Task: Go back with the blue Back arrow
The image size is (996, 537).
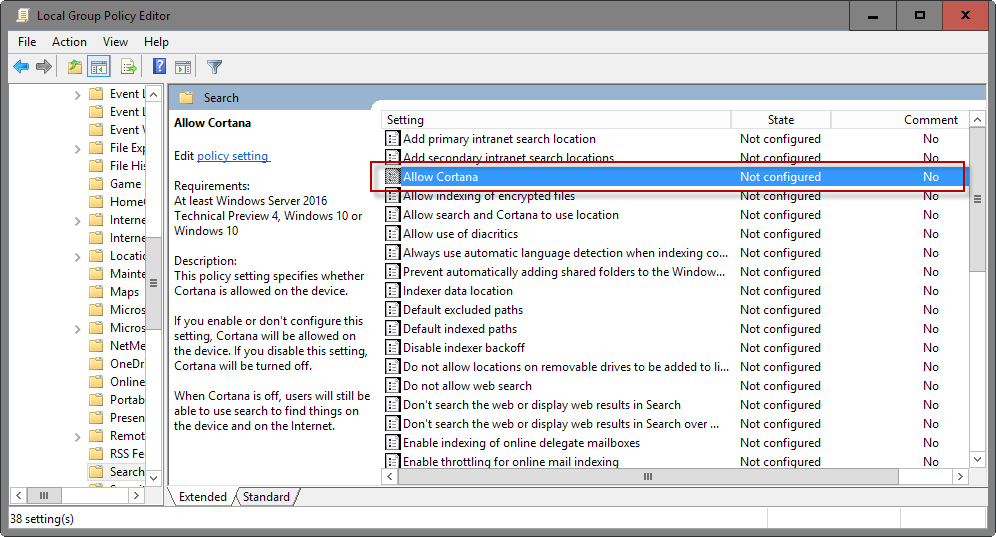Action: coord(21,67)
